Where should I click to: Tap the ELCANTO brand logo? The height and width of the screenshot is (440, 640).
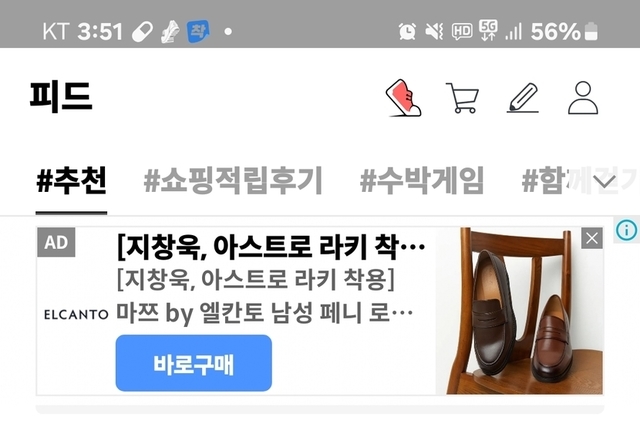click(76, 315)
